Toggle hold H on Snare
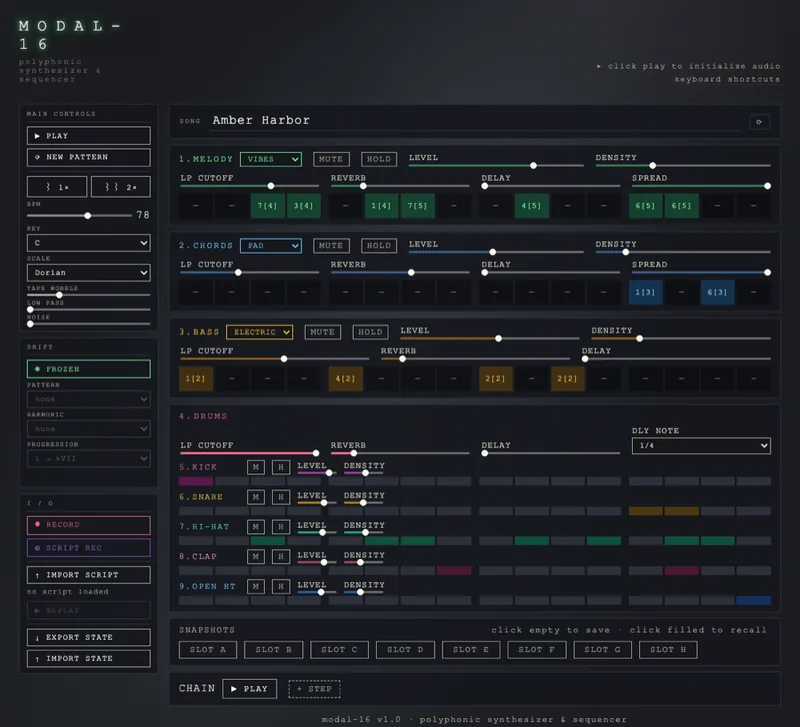 coord(281,497)
